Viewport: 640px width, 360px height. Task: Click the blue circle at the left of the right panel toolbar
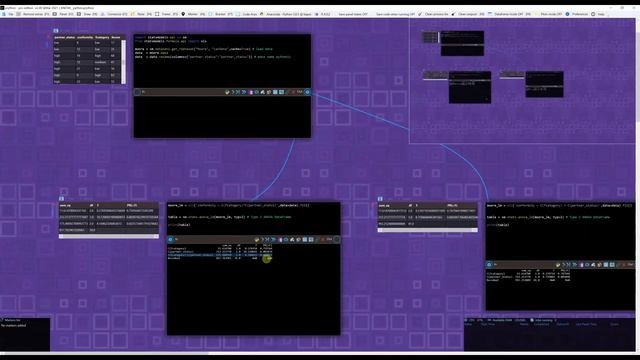[489, 265]
